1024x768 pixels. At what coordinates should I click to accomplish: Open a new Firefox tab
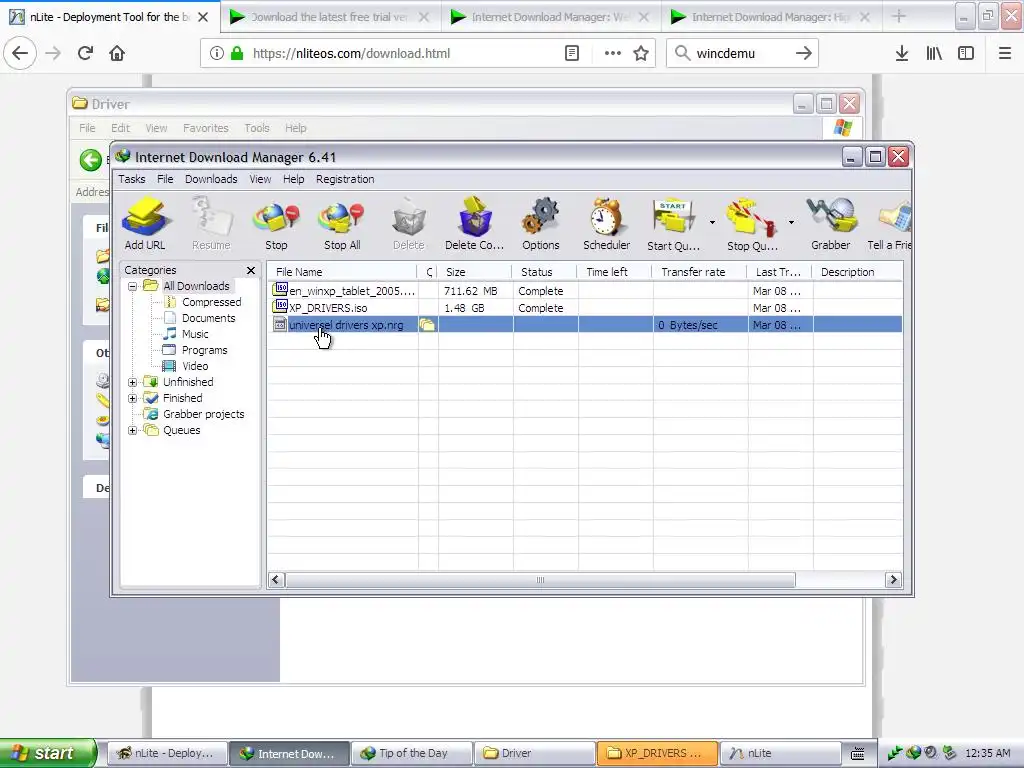coord(899,16)
